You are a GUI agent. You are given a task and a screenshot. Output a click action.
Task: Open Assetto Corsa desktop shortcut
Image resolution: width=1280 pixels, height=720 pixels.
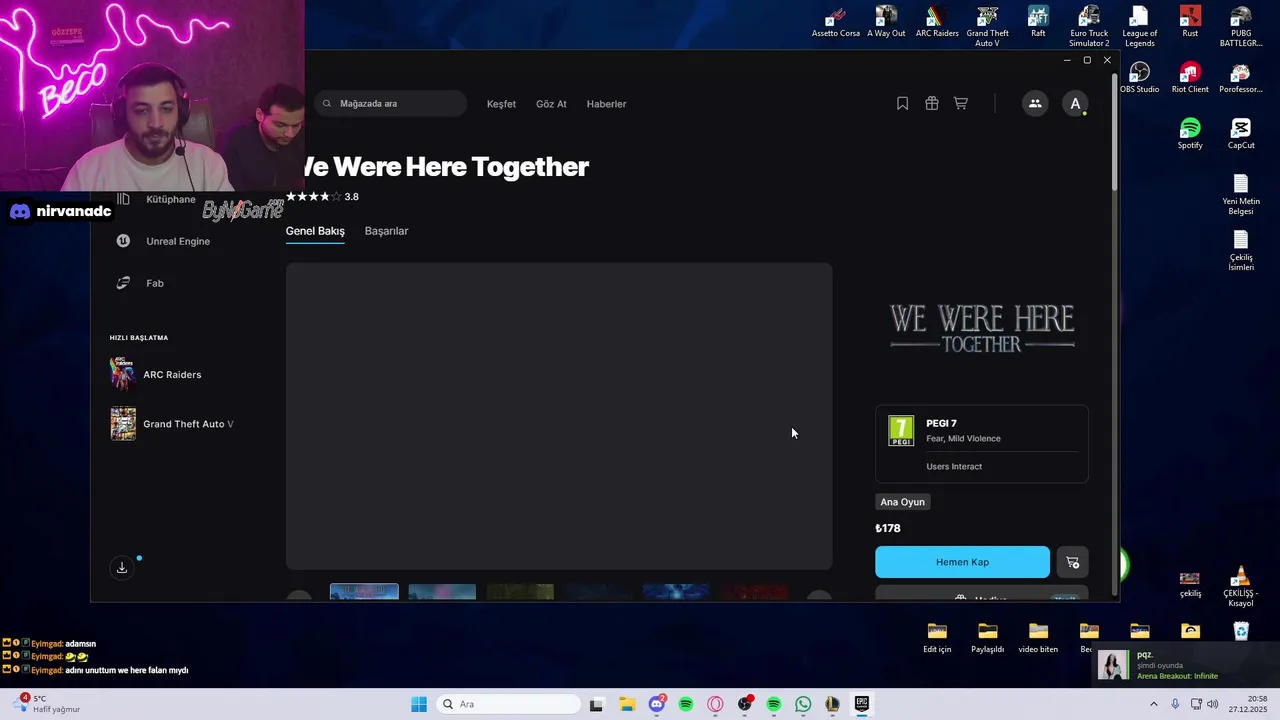pos(836,23)
